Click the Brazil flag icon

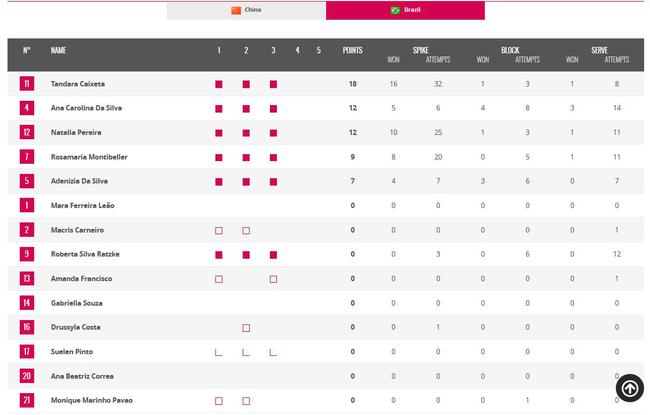click(x=395, y=10)
